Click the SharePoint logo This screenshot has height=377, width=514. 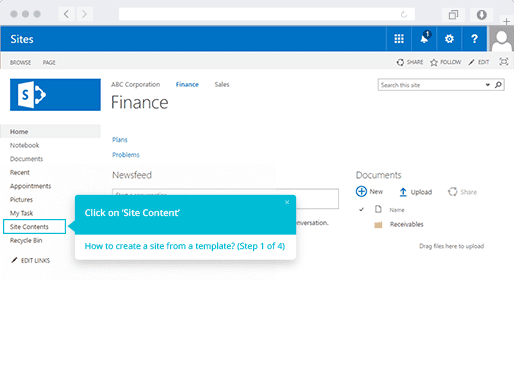[55, 95]
